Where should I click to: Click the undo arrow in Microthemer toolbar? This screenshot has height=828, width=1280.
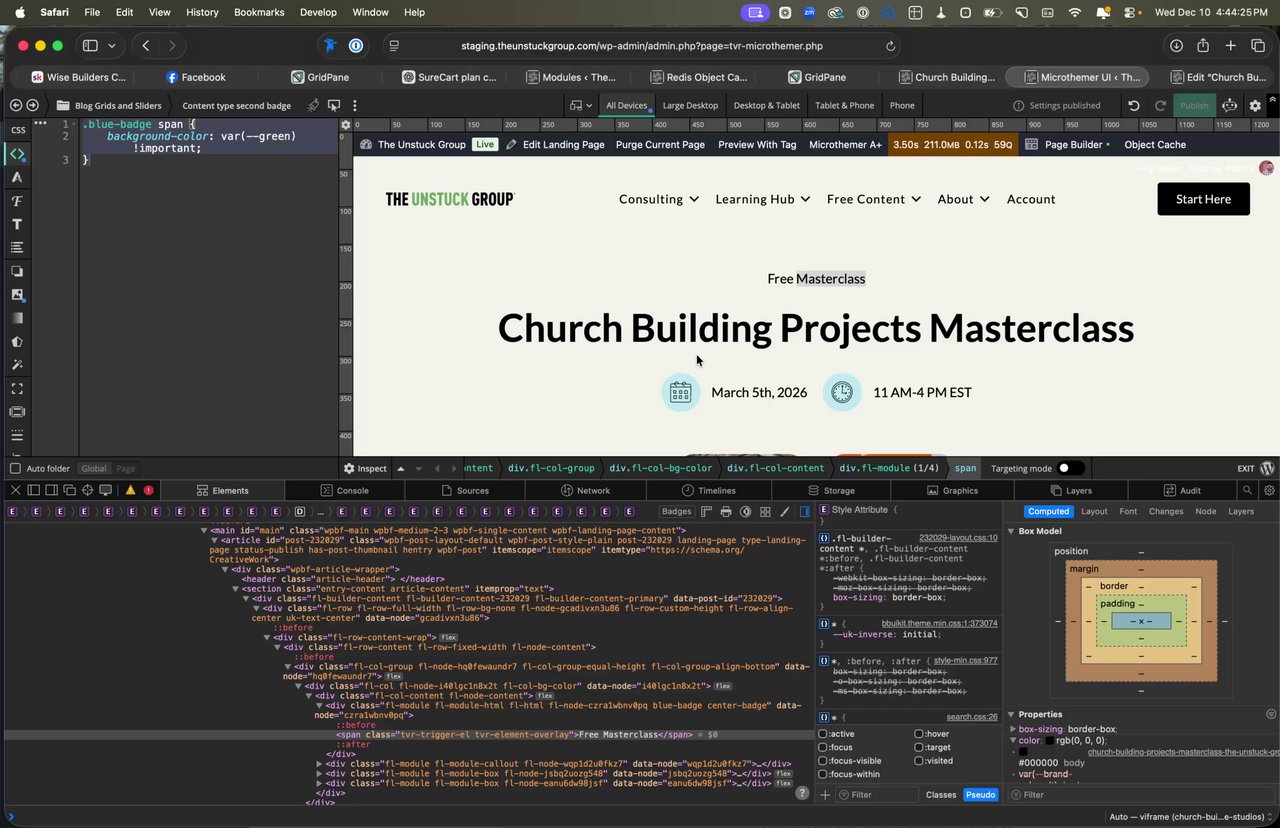click(1133, 105)
